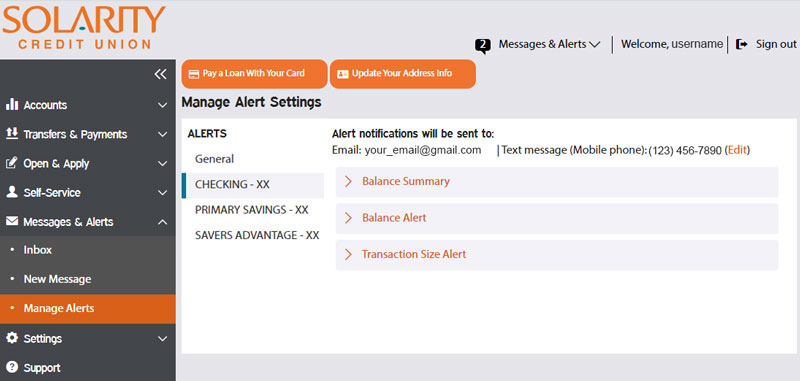Click the Messages & Alerts envelope icon

pos(12,221)
